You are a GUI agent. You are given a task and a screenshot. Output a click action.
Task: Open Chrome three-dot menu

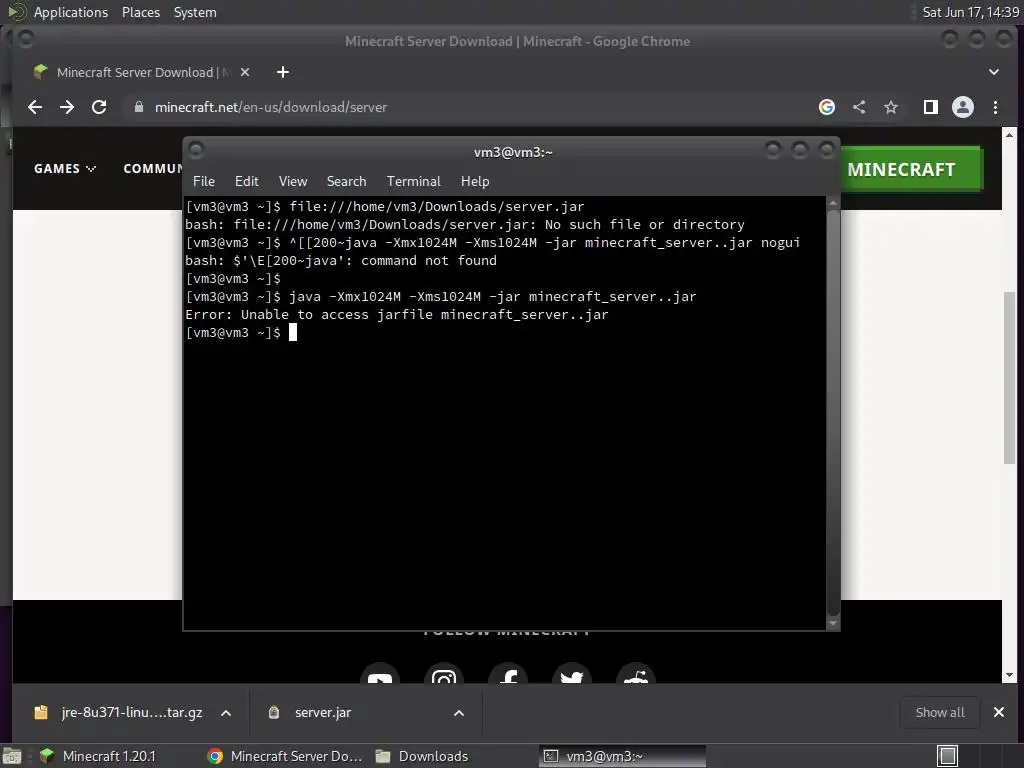pos(995,107)
